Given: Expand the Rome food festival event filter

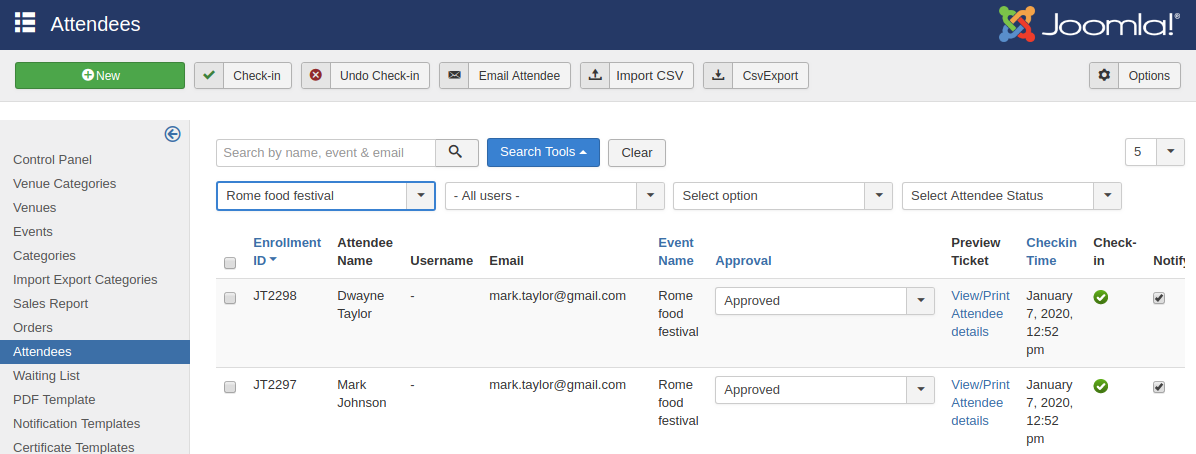Looking at the screenshot, I should point(420,196).
